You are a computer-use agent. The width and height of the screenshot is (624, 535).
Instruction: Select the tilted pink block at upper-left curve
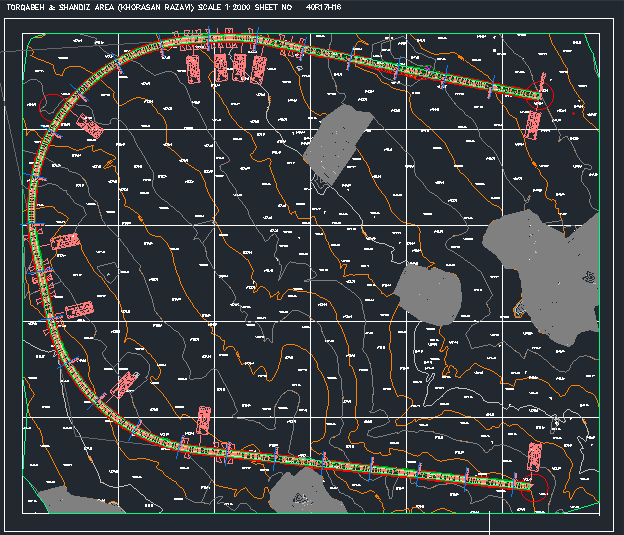point(90,126)
